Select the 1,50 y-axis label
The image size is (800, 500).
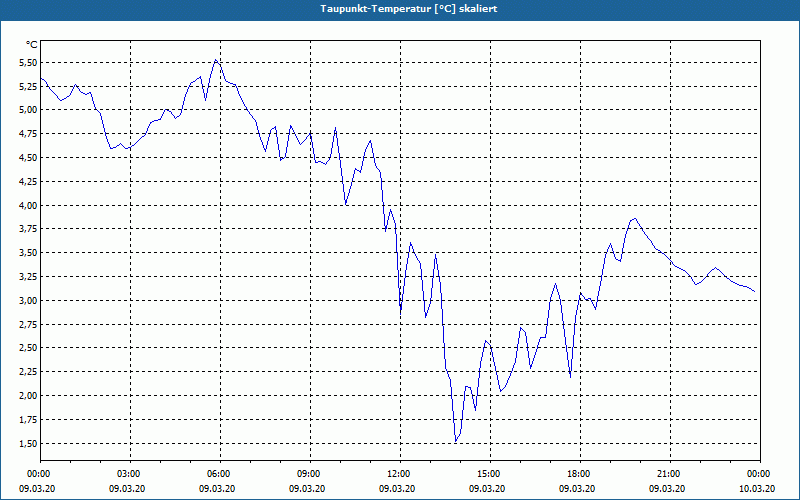(28, 443)
